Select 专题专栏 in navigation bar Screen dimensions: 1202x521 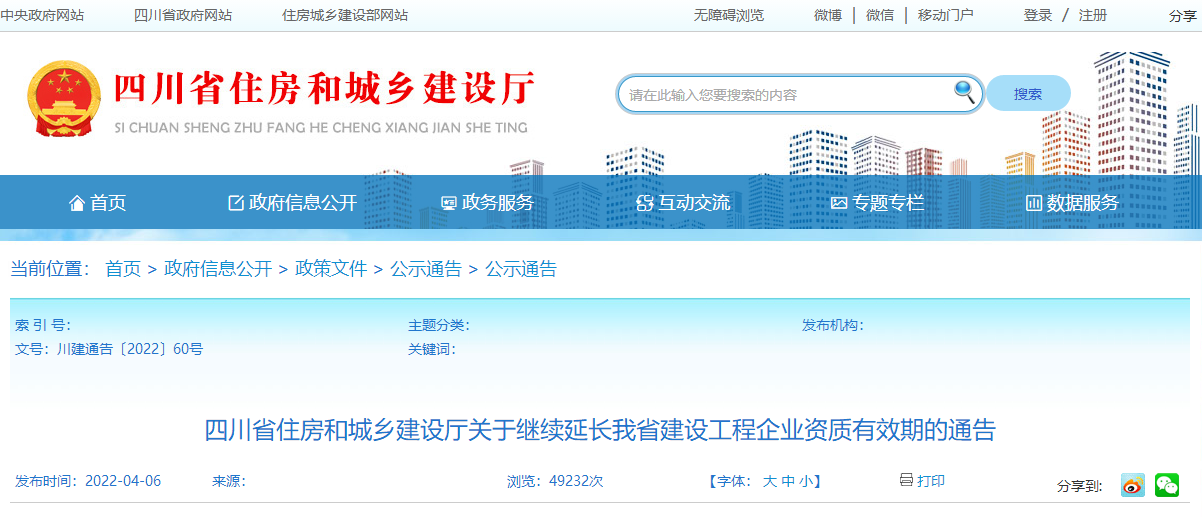(877, 203)
